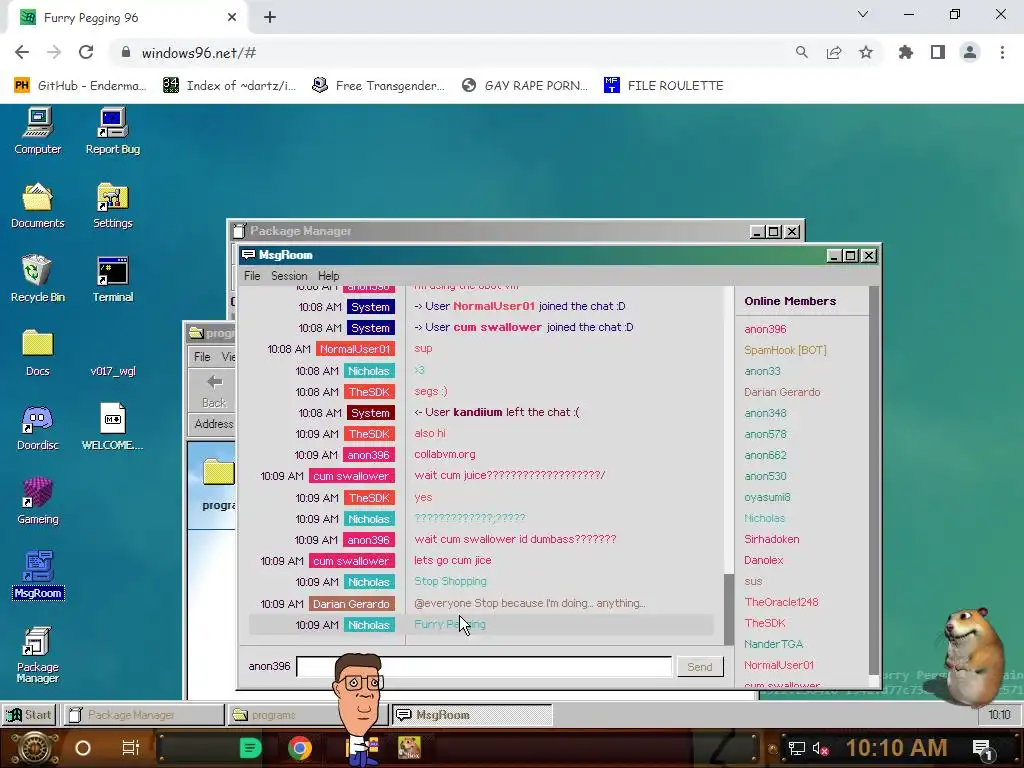Open the Package Manager desktop icon
Image resolution: width=1024 pixels, height=768 pixels.
[x=37, y=655]
